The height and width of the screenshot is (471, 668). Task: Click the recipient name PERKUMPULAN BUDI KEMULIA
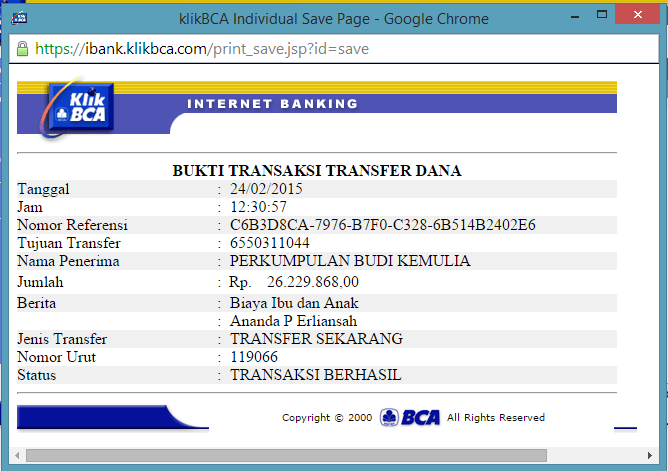pos(350,261)
